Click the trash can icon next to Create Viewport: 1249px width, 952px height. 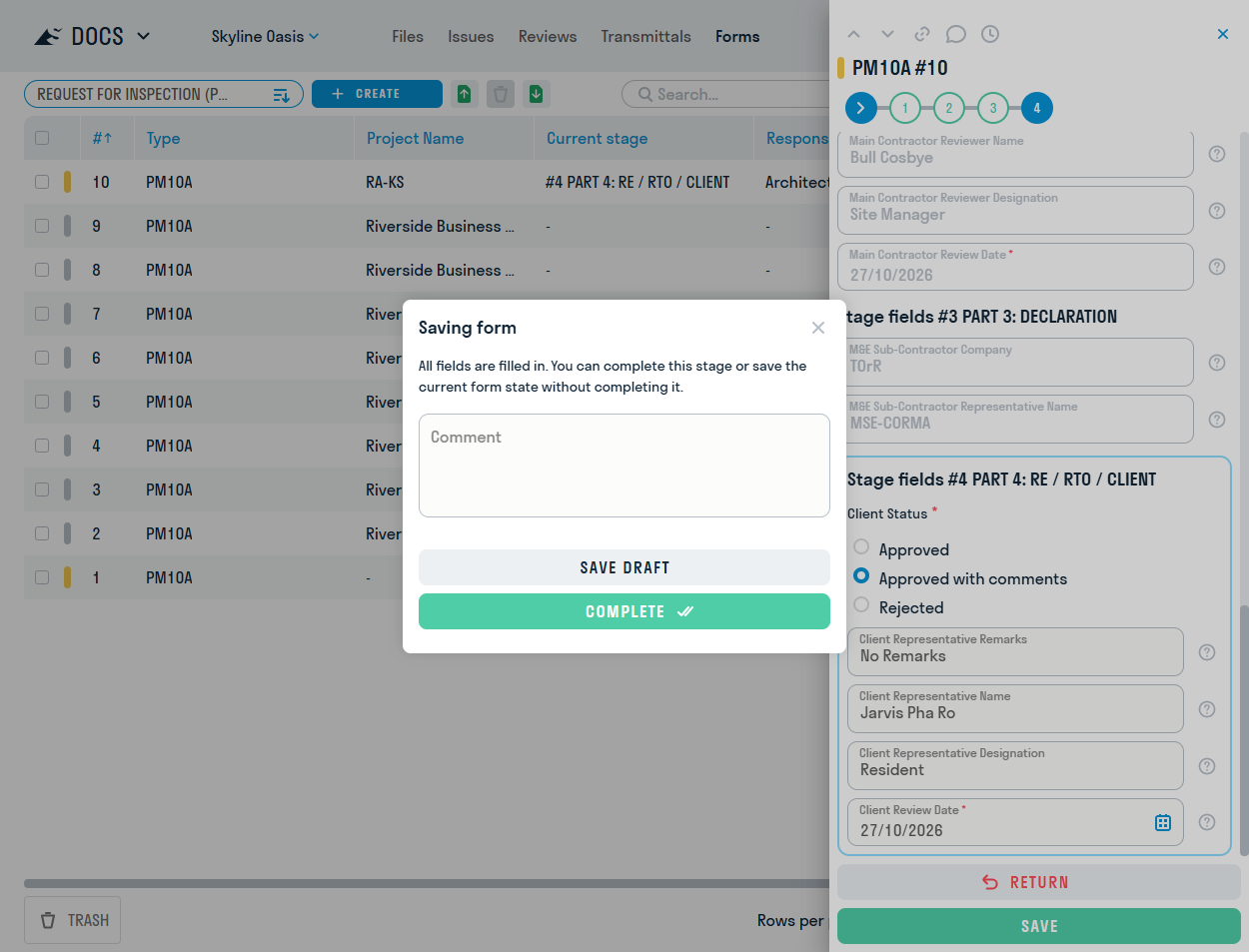click(501, 94)
